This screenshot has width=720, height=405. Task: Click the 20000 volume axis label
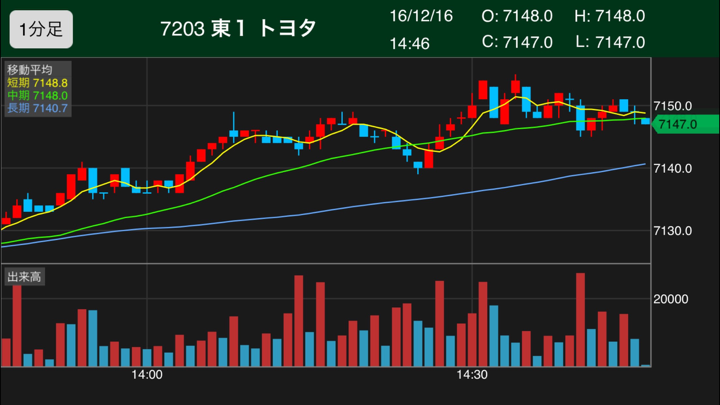pyautogui.click(x=672, y=299)
